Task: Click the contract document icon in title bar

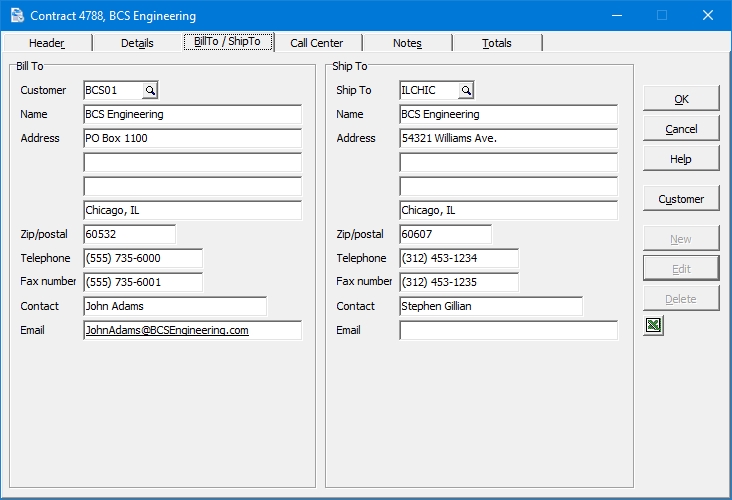Action: tap(17, 15)
